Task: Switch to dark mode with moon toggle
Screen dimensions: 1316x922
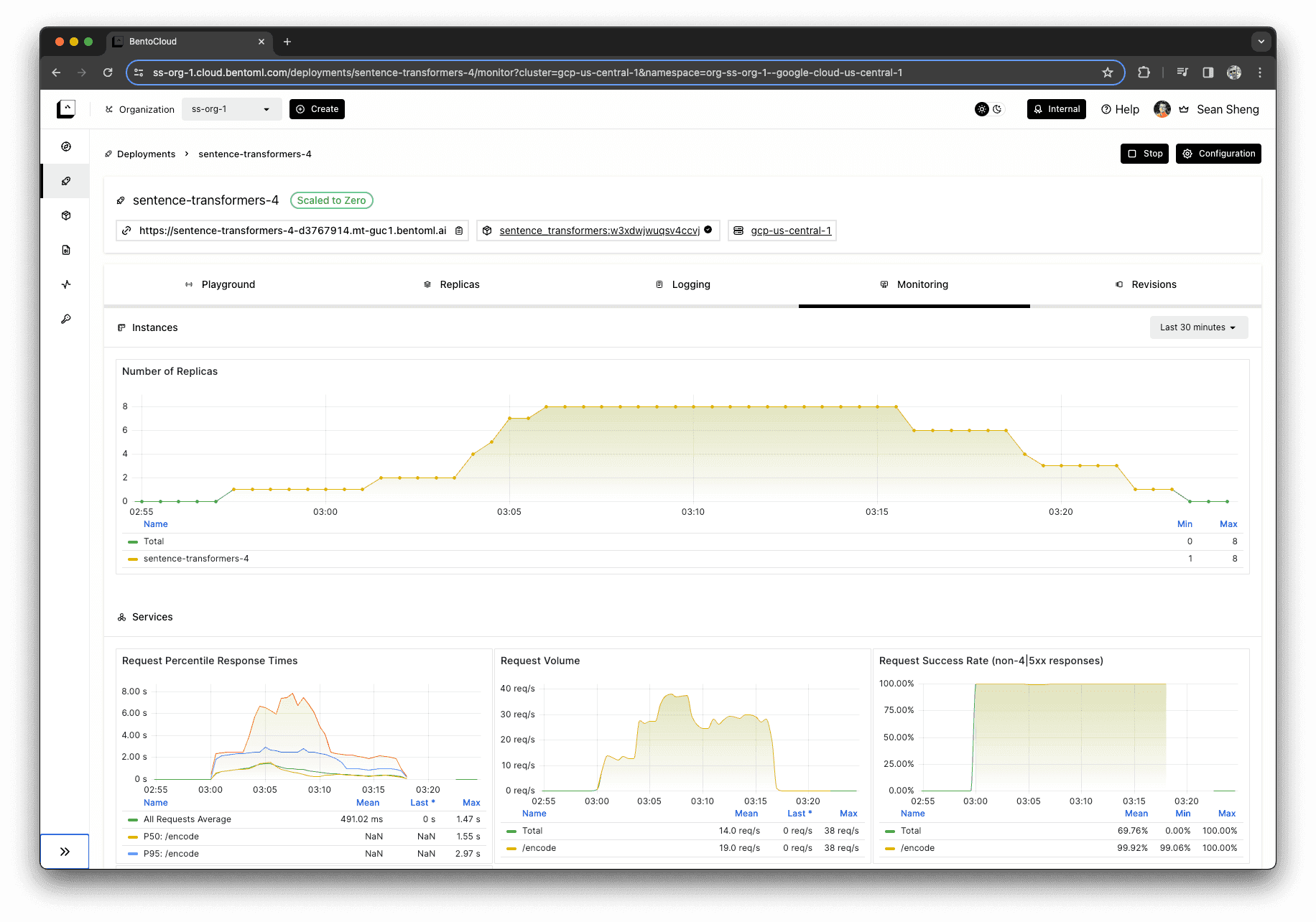Action: pyautogui.click(x=998, y=109)
